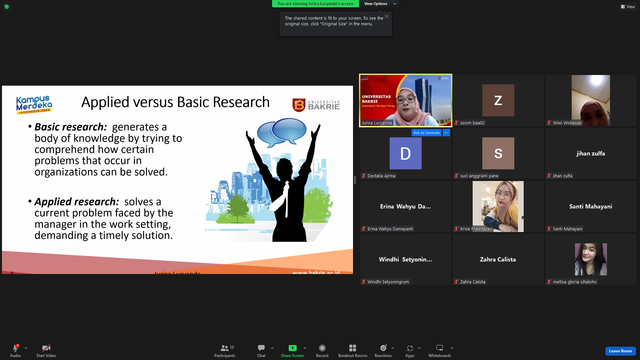Image resolution: width=640 pixels, height=360 pixels.
Task: Select the Santi Mahayani participant tile
Action: (x=591, y=207)
